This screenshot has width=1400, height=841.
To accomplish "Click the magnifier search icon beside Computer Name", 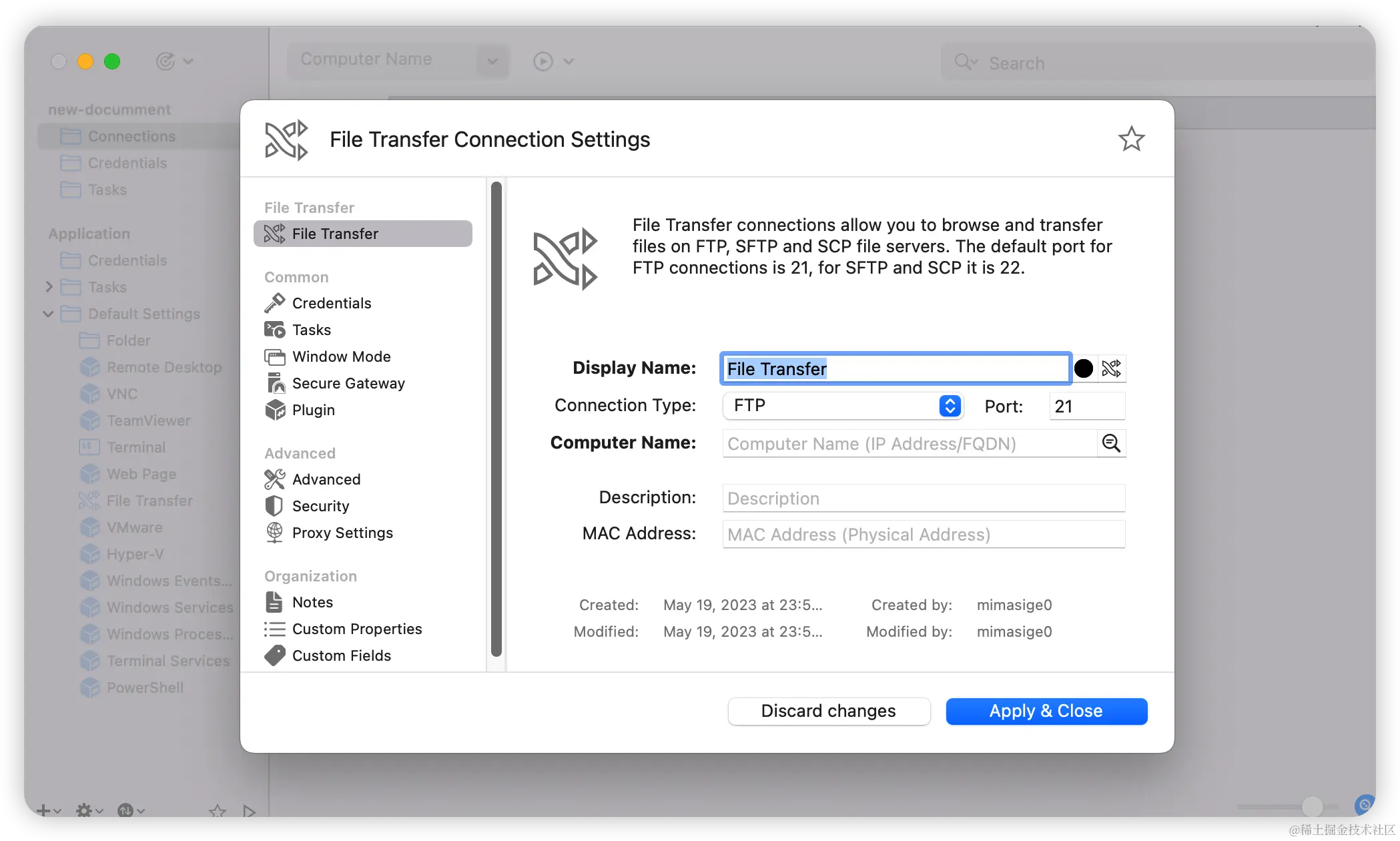I will tap(1111, 443).
